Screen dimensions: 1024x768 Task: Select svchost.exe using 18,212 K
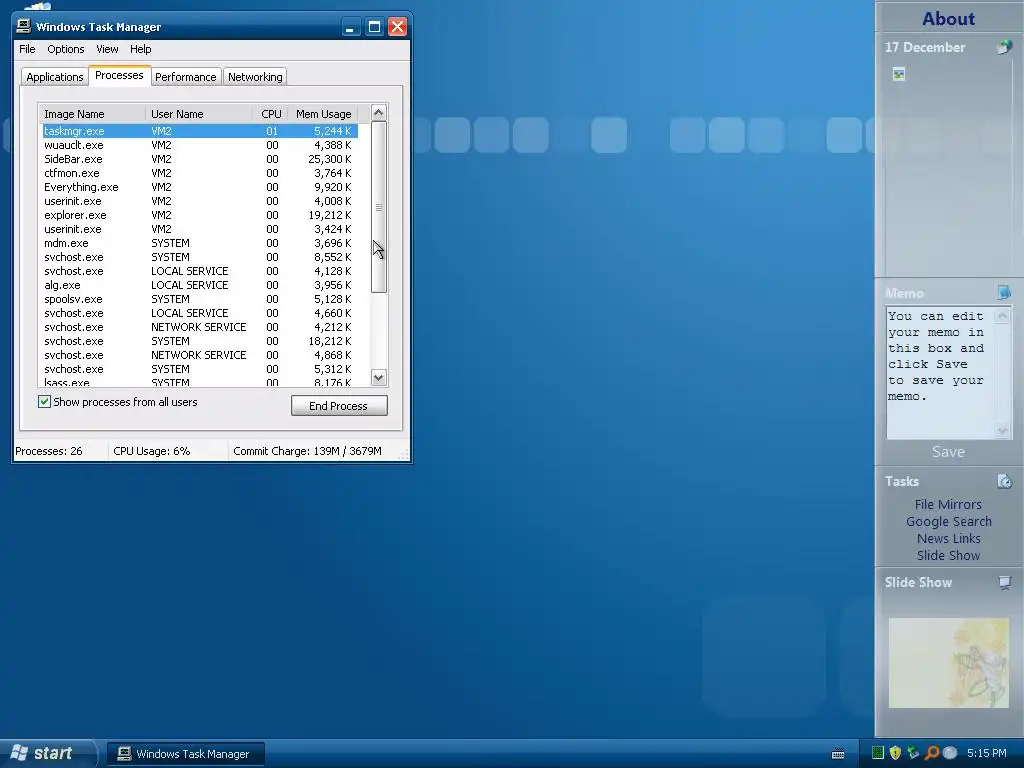click(x=200, y=341)
